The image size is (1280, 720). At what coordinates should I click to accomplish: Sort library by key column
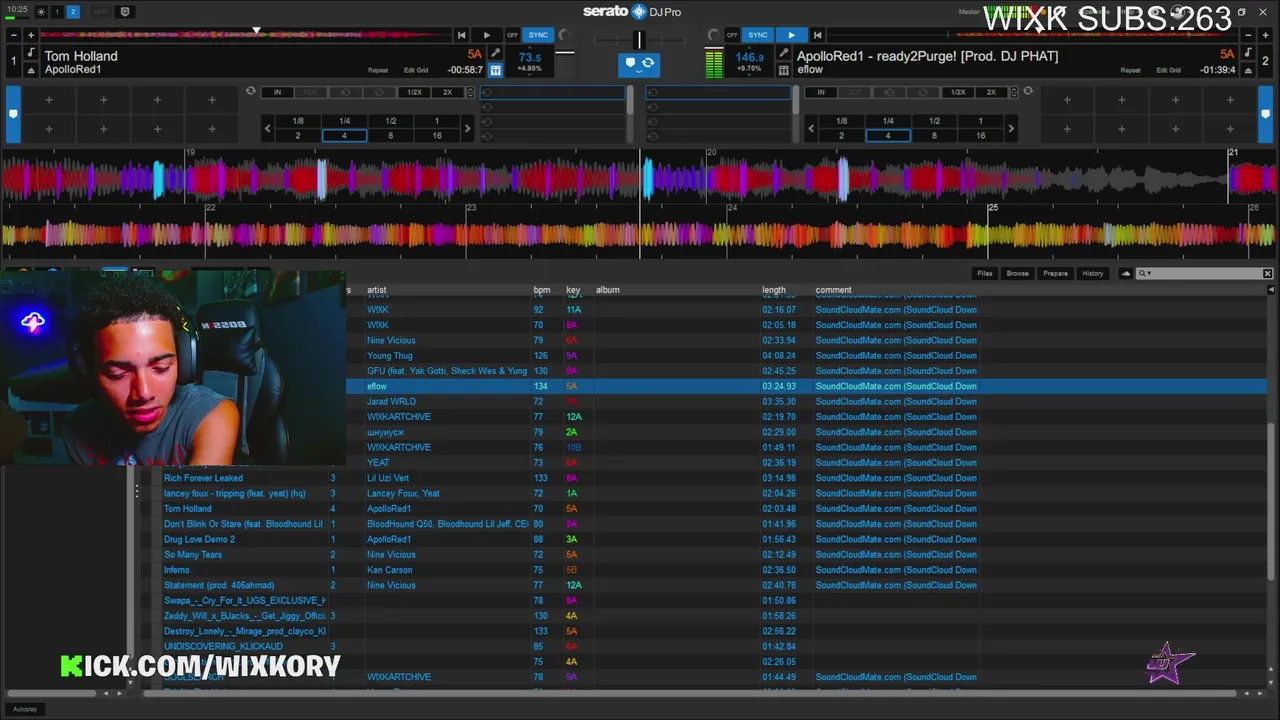pos(573,290)
